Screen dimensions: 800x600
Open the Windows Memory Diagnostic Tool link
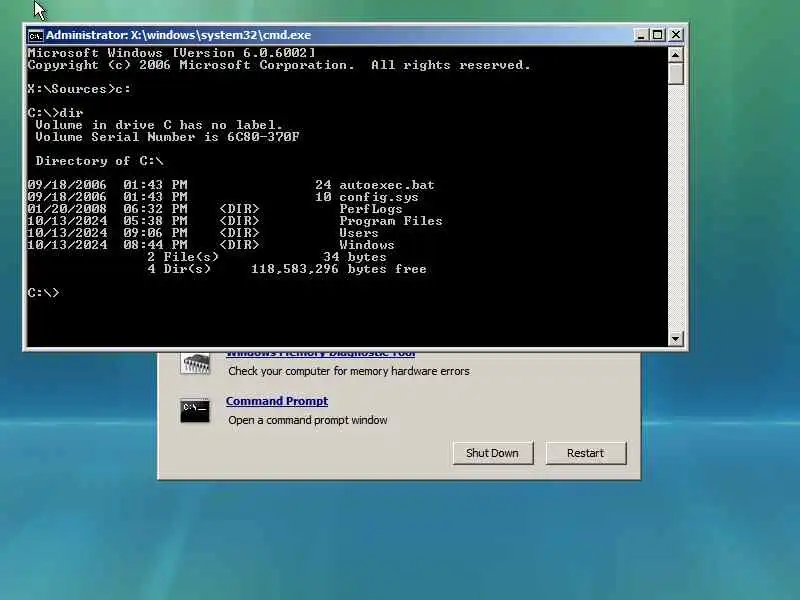tap(320, 353)
